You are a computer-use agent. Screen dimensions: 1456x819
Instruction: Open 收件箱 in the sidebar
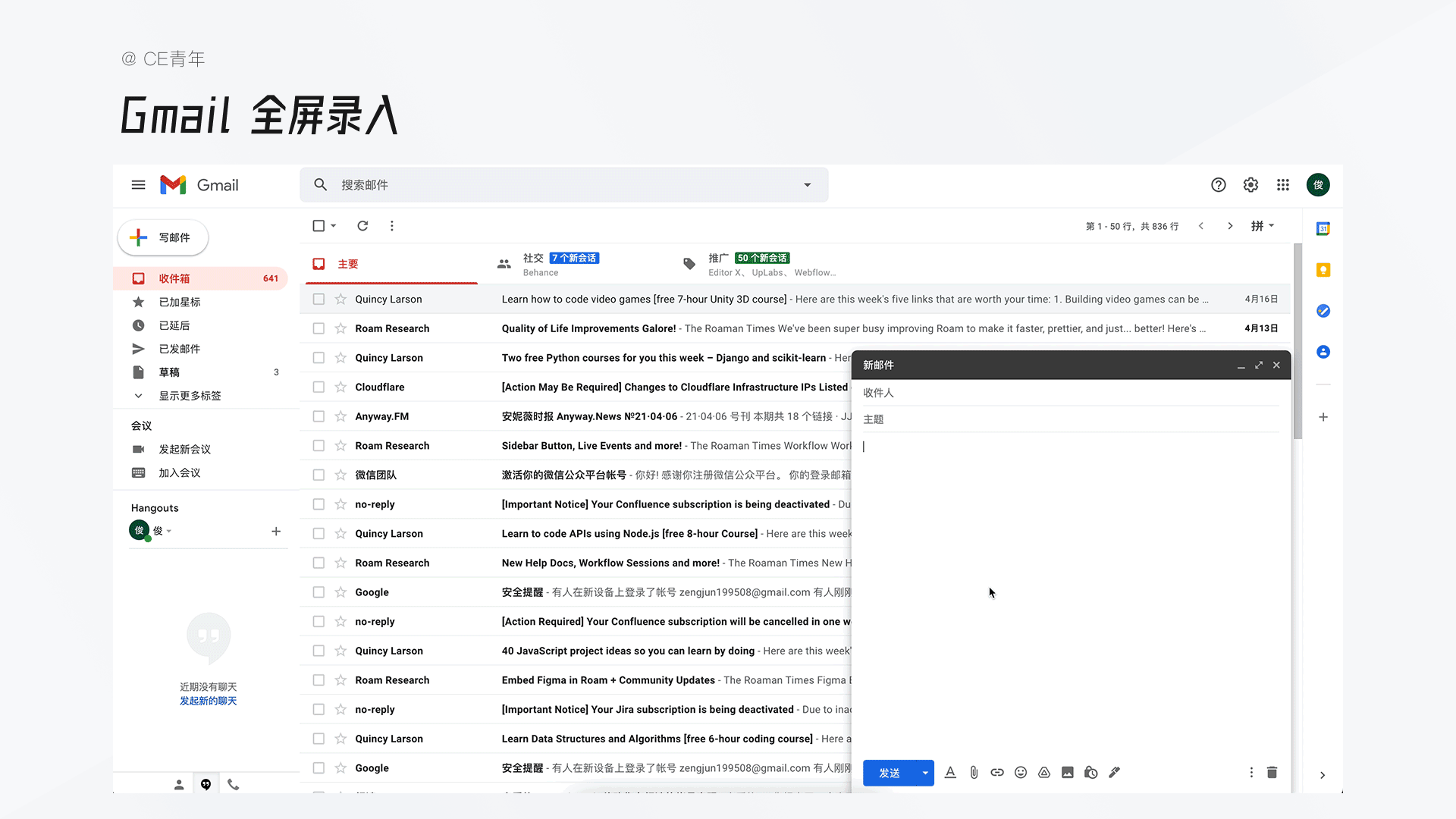coord(200,278)
